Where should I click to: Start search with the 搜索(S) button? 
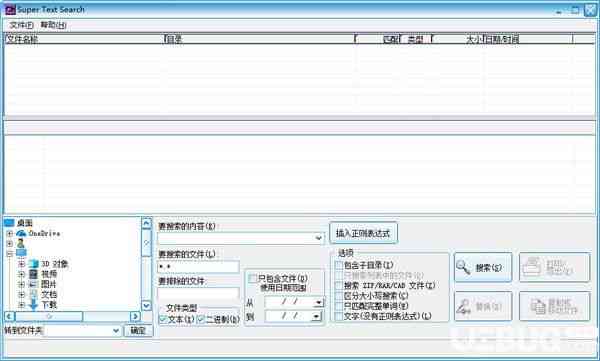click(x=483, y=268)
